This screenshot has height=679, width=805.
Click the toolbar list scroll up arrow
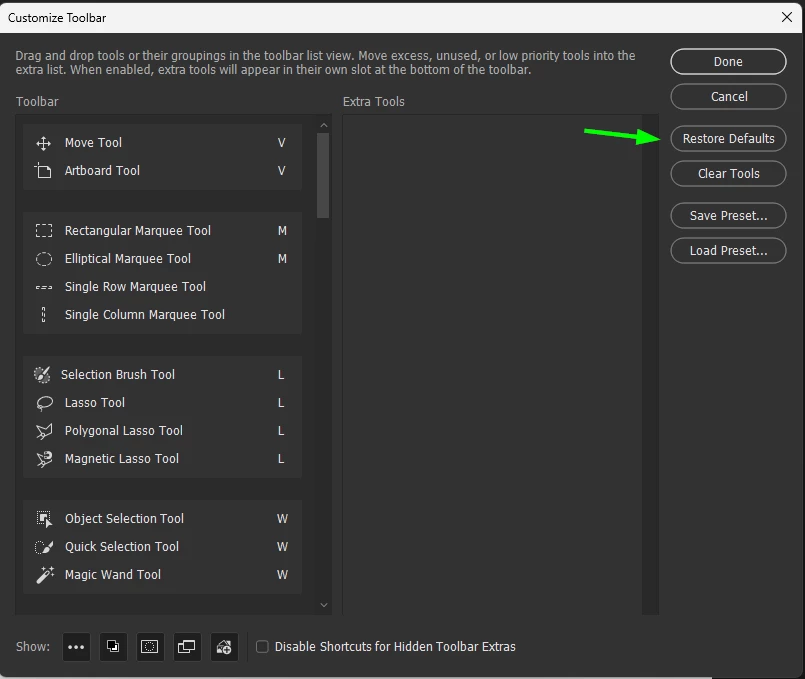point(323,125)
